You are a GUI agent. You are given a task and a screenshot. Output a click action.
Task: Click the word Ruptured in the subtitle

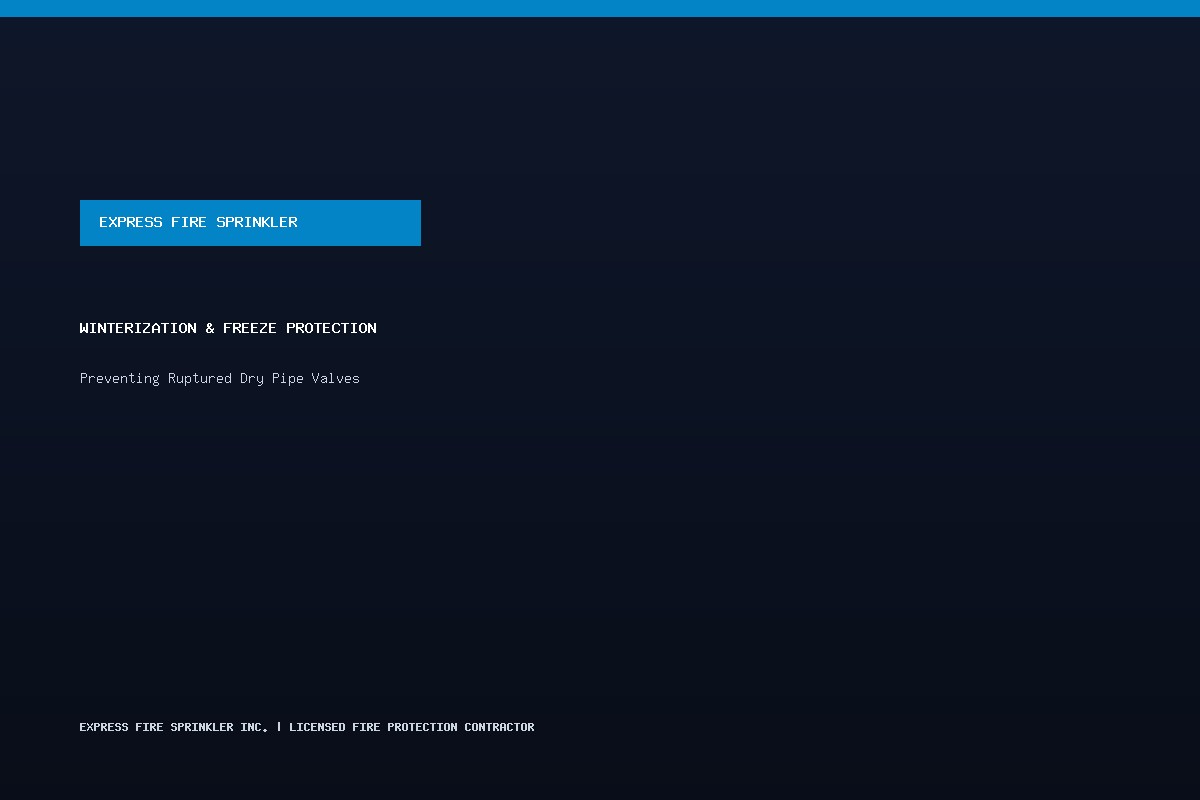200,378
